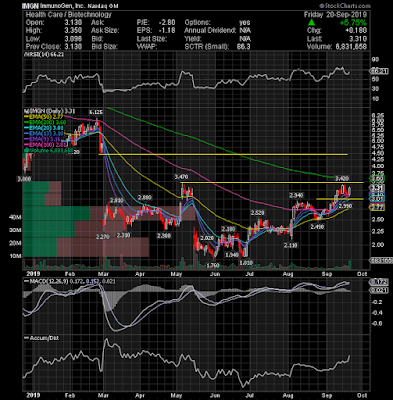Image resolution: width=393 pixels, height=400 pixels.
Task: Click the +5.75% percent change
Action: point(353,23)
